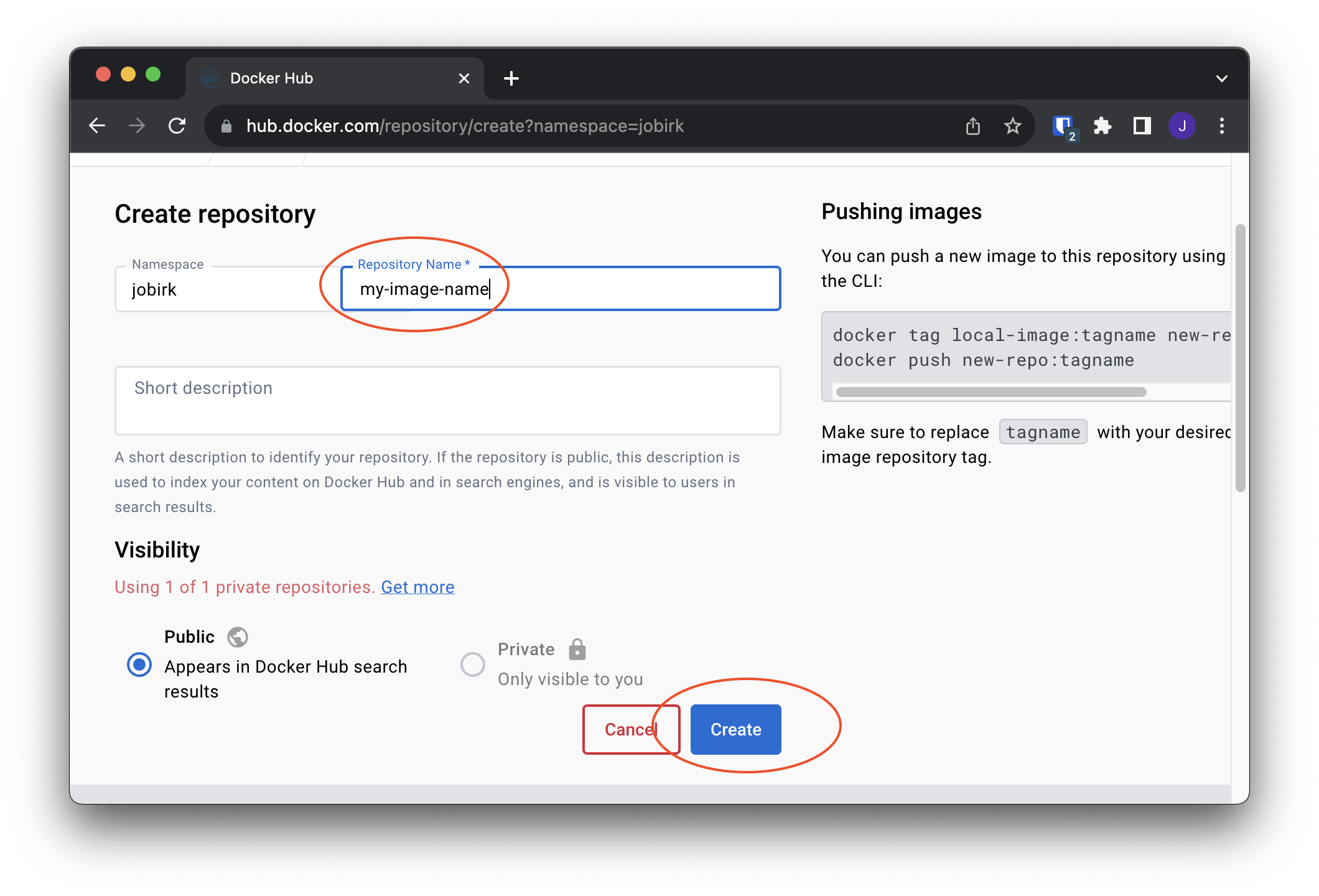Click the Get more link

coord(417,587)
